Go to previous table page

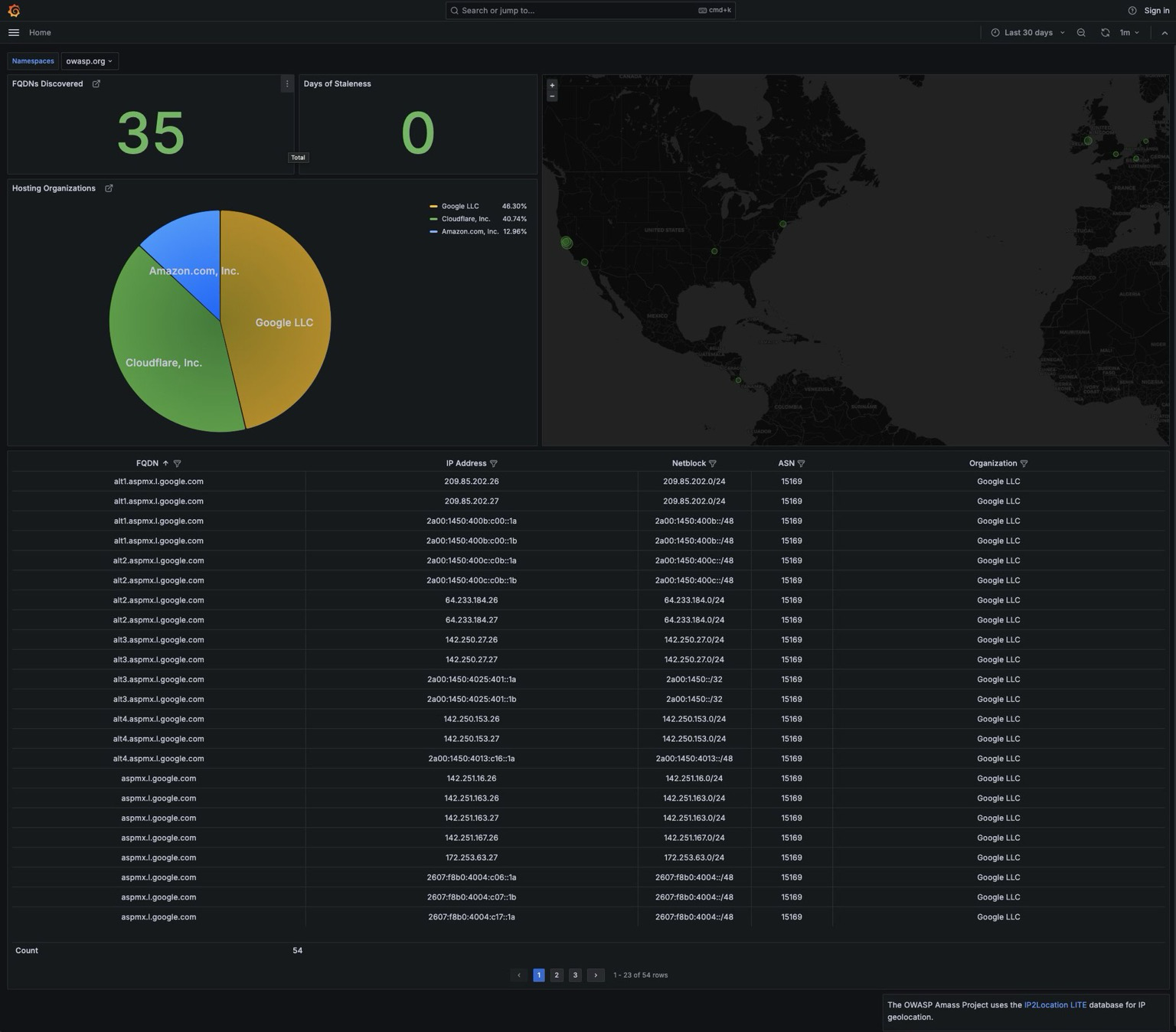point(519,975)
